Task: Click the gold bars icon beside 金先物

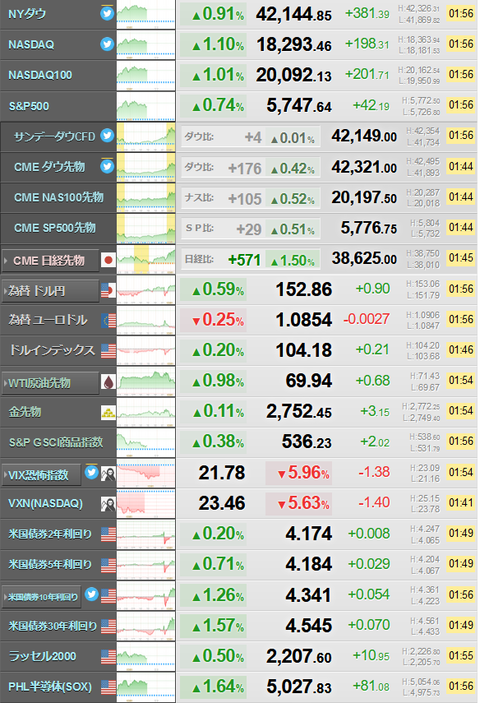Action: click(x=108, y=412)
